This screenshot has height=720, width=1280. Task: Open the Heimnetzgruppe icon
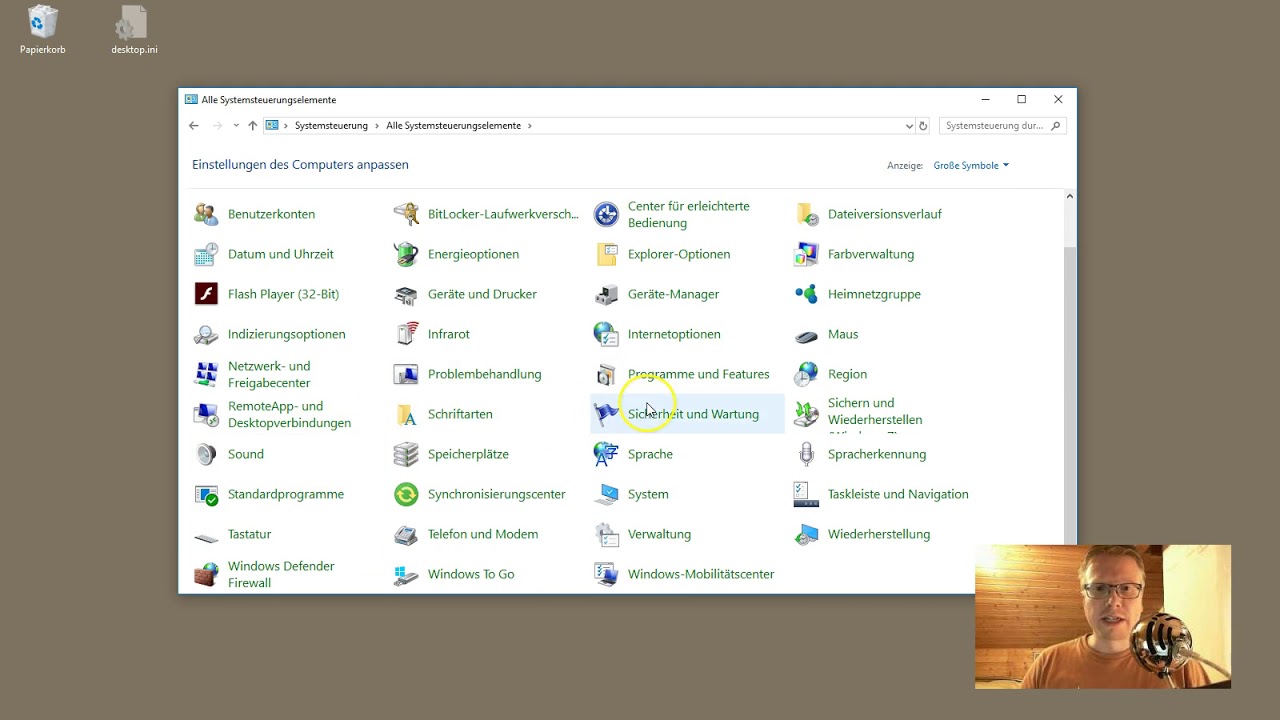coord(806,294)
